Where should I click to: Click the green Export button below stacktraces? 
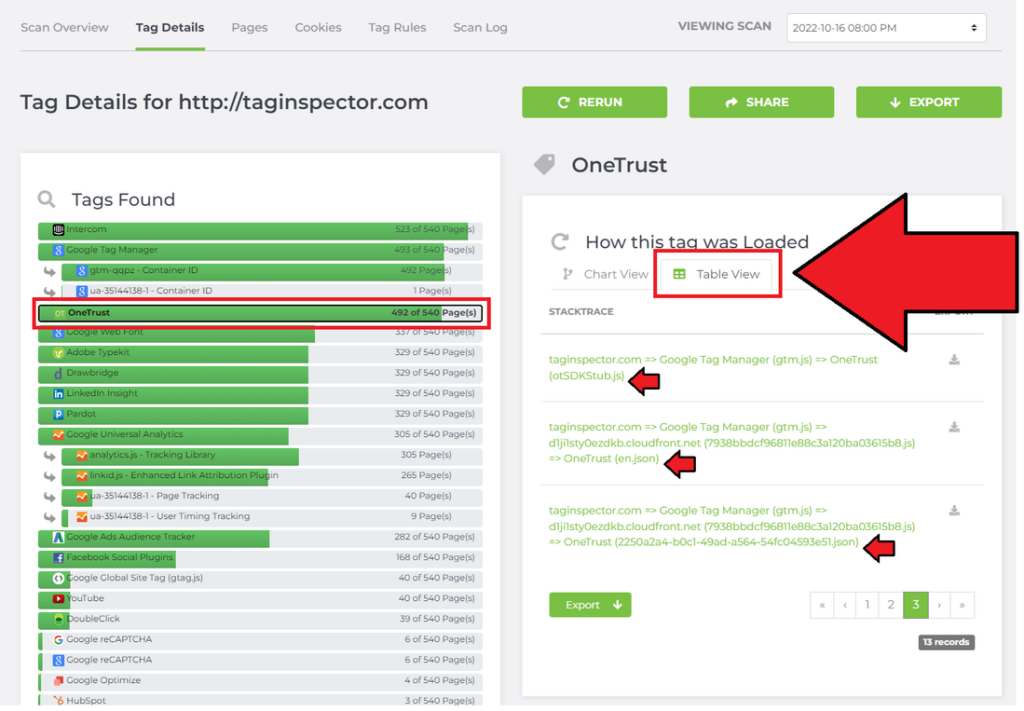[x=590, y=605]
